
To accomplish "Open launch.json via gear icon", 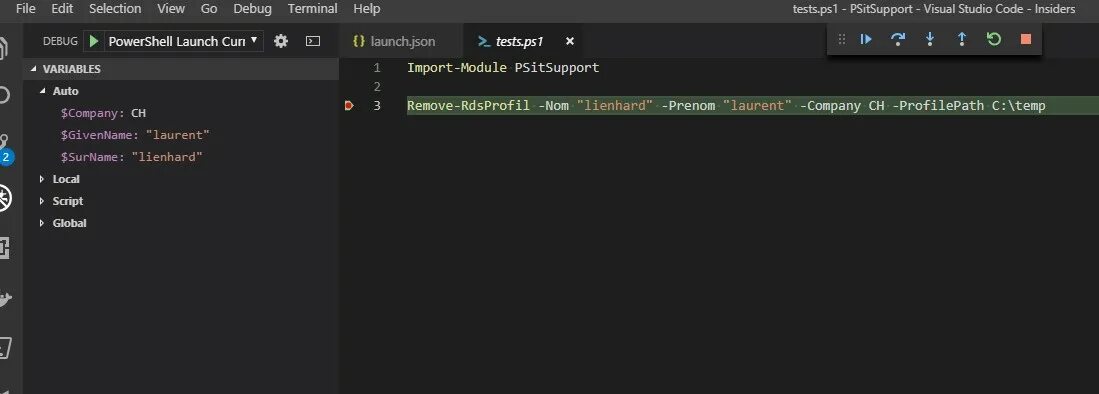I will [281, 41].
